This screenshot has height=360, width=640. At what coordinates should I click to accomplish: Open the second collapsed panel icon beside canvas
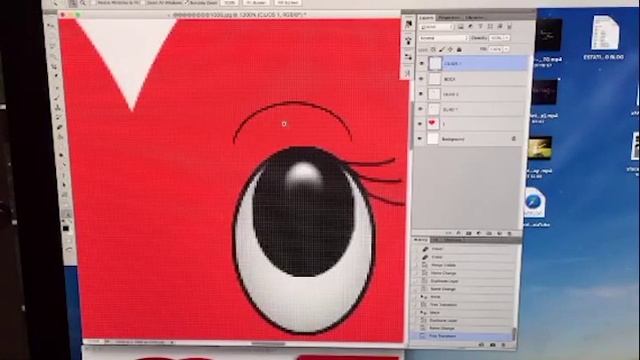[408, 41]
